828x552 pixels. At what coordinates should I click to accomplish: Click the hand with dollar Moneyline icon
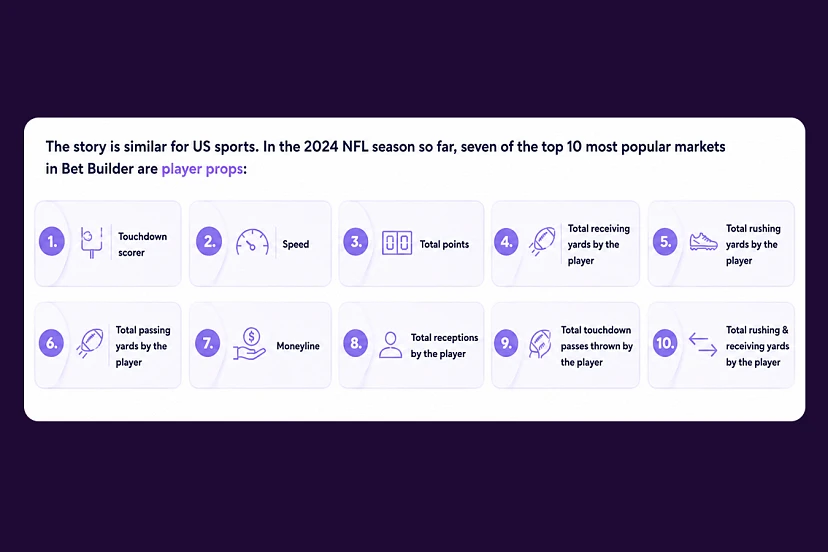(249, 344)
